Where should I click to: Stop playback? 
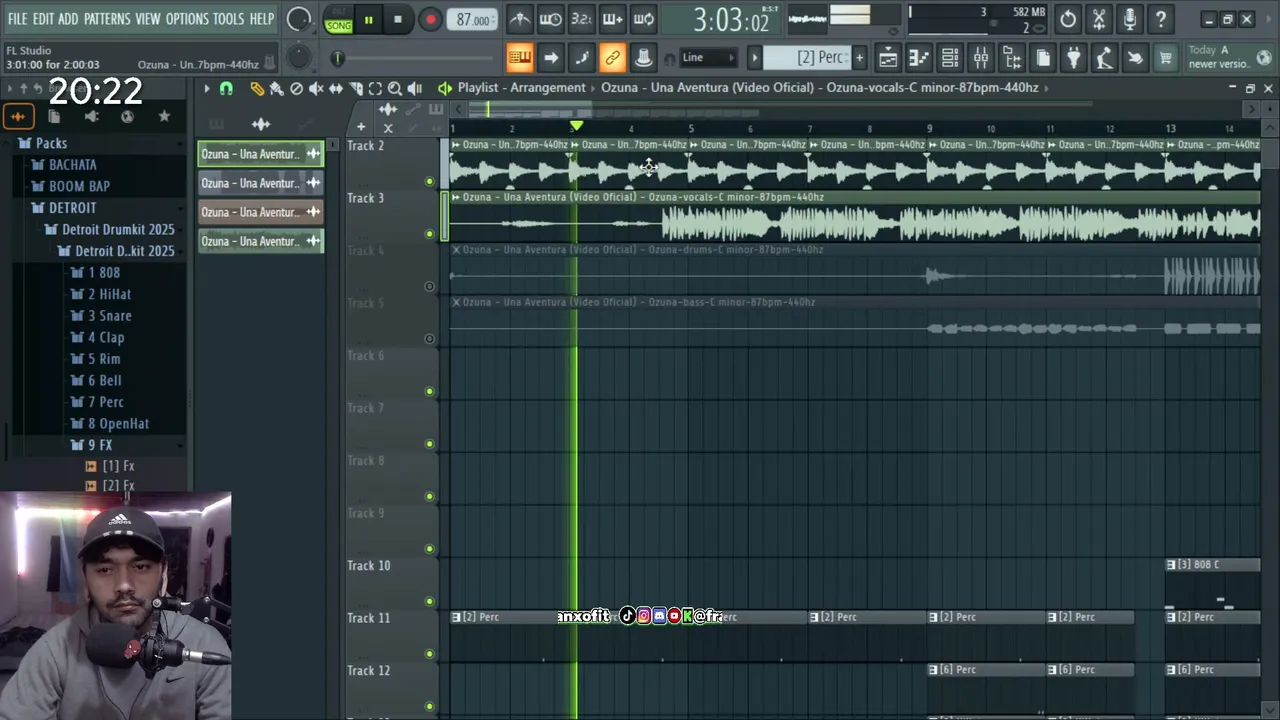point(398,20)
